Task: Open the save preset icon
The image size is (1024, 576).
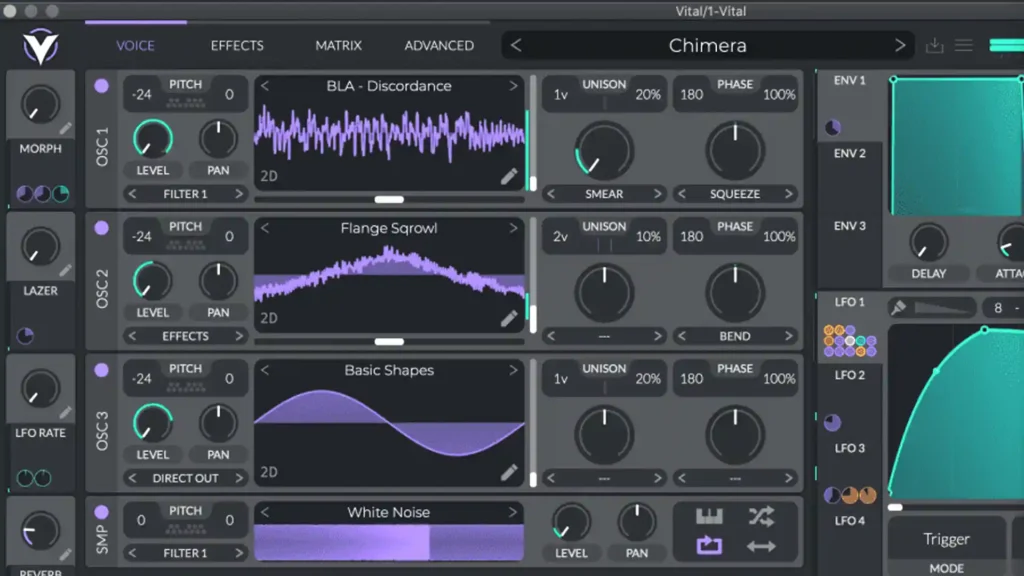Action: [x=935, y=46]
